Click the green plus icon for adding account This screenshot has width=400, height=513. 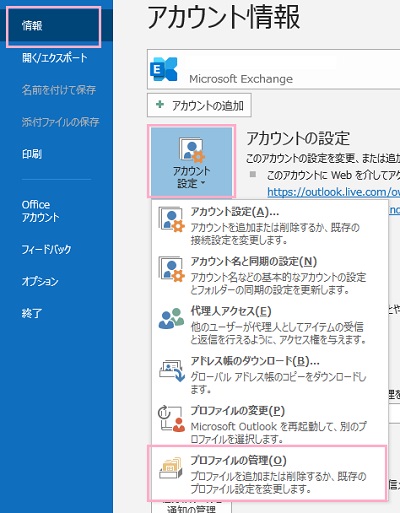[x=160, y=104]
